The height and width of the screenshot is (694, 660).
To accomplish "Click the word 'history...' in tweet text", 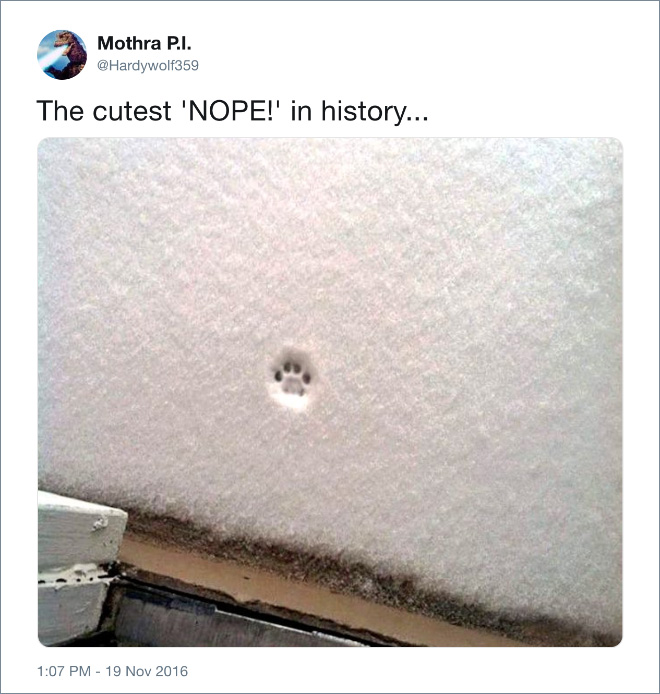I will click(374, 111).
